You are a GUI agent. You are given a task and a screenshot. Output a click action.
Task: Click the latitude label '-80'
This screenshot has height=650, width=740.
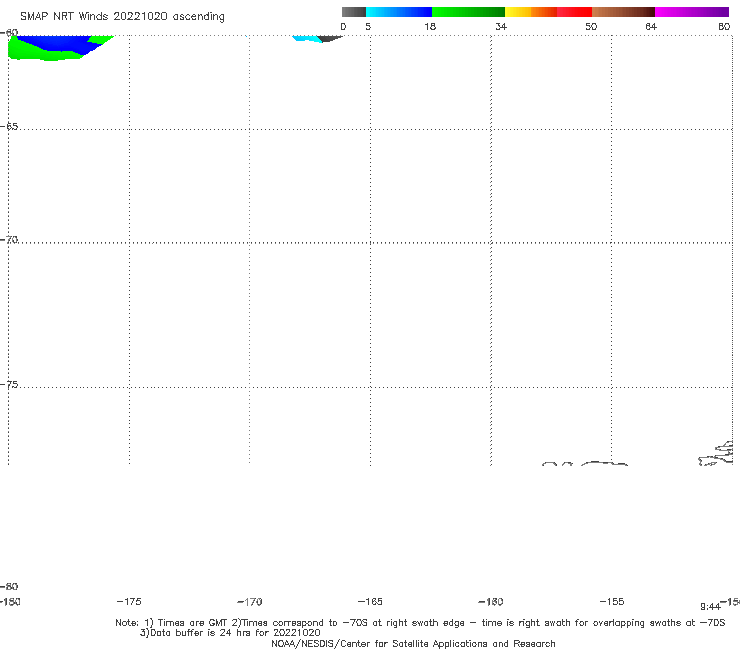pos(9,587)
